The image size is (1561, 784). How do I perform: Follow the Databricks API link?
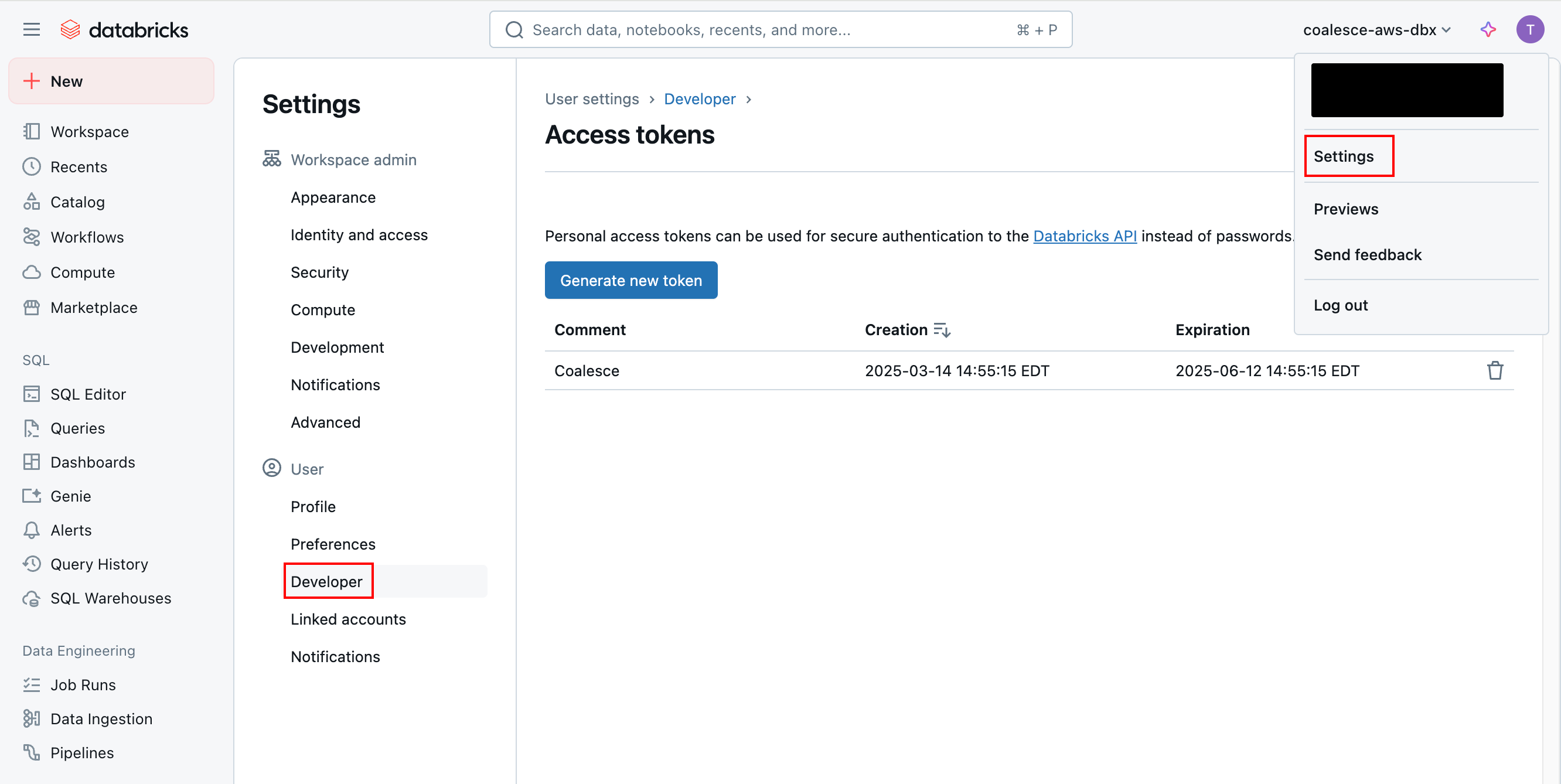pyautogui.click(x=1085, y=236)
